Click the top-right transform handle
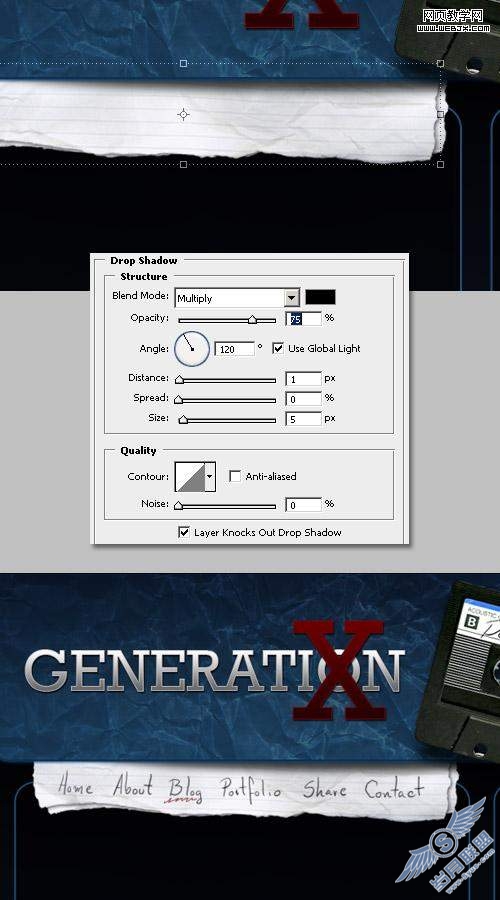Image resolution: width=500 pixels, height=900 pixels. click(x=440, y=63)
